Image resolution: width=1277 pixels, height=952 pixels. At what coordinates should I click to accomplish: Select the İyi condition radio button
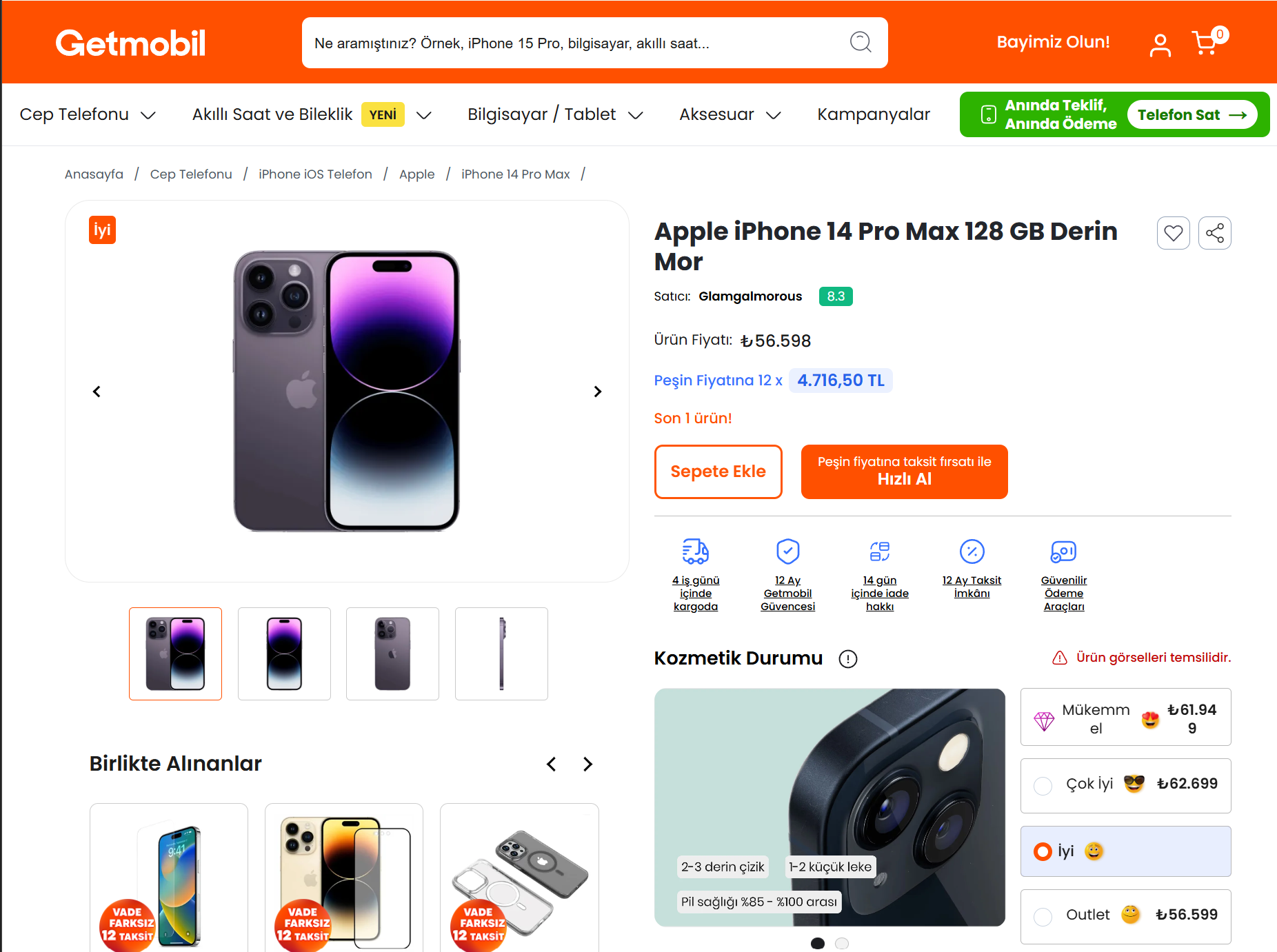[1043, 852]
